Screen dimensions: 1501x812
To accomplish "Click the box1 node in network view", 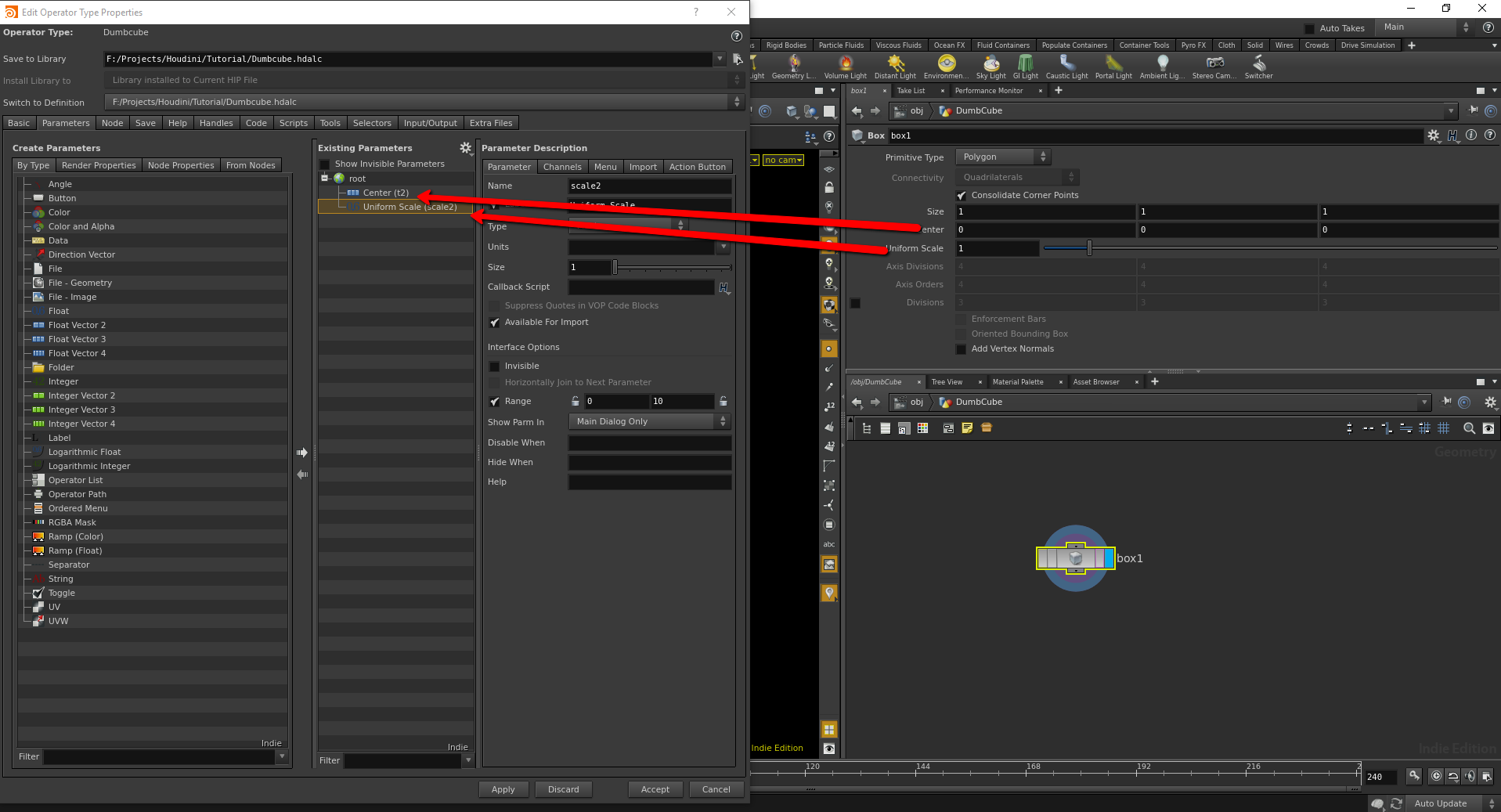I will 1075,558.
